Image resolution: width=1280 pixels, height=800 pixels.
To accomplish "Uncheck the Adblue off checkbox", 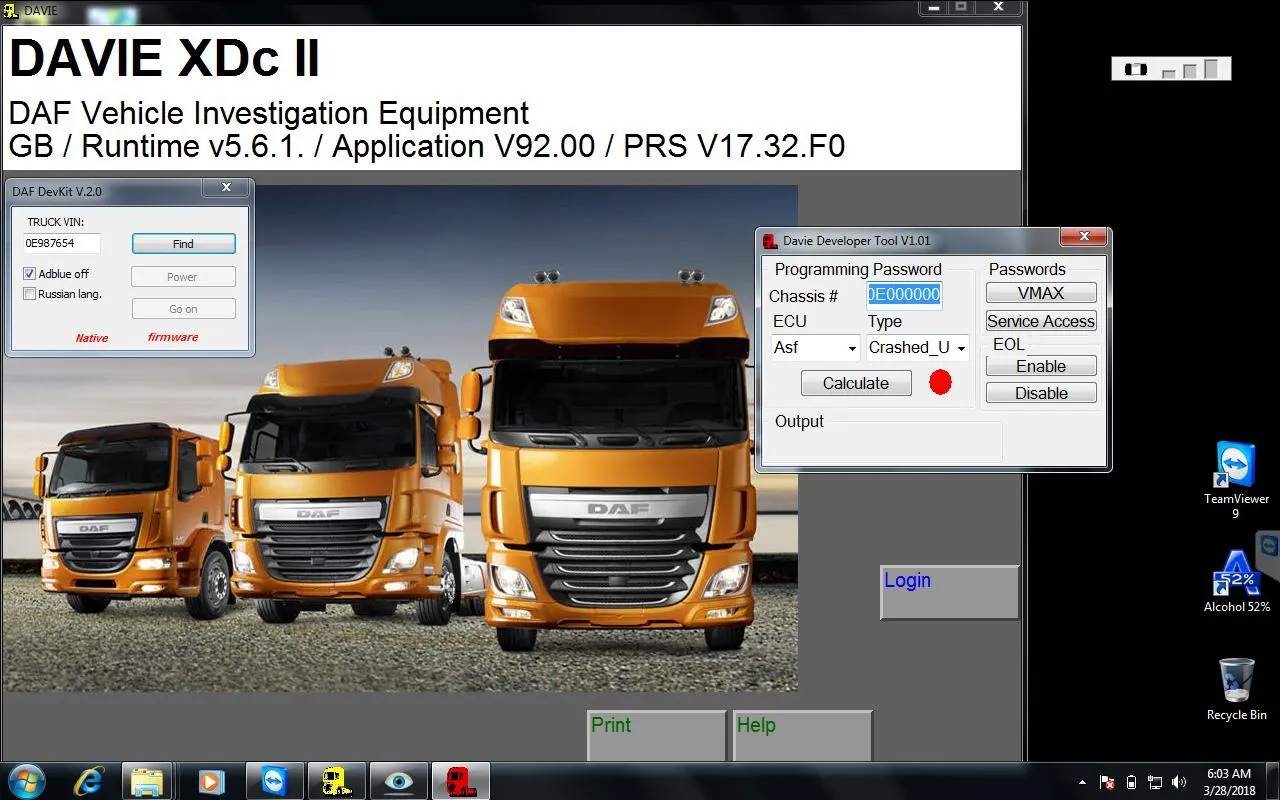I will (x=30, y=274).
